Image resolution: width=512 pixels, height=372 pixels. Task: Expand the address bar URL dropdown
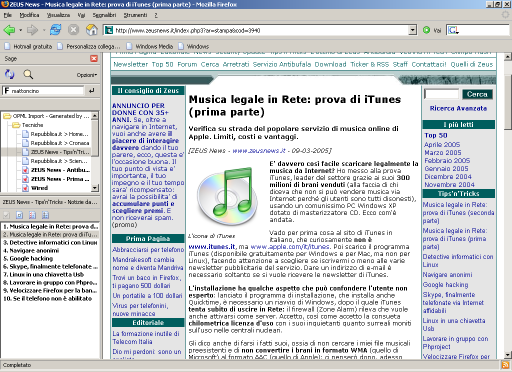[413, 30]
